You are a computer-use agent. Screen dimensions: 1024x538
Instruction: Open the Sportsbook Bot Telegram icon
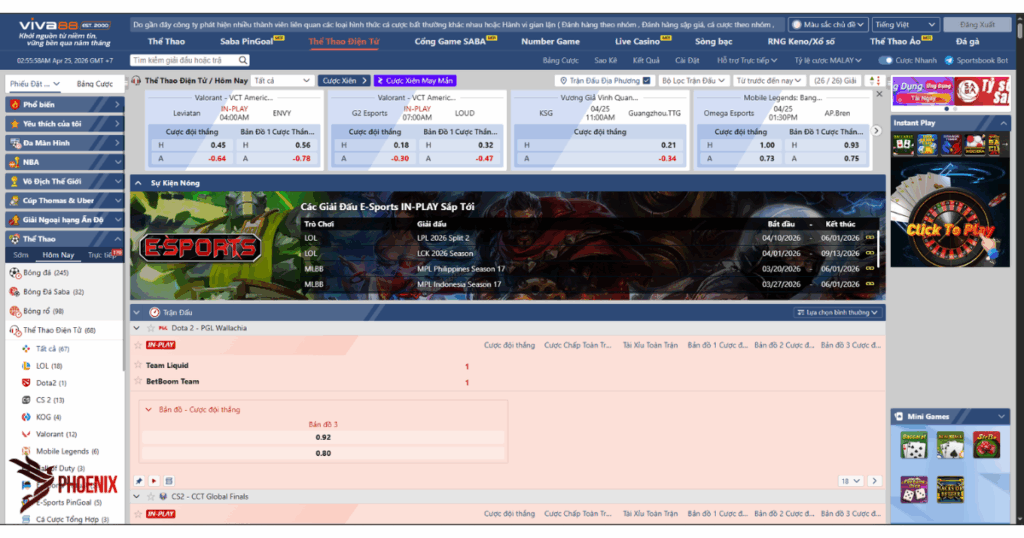949,60
